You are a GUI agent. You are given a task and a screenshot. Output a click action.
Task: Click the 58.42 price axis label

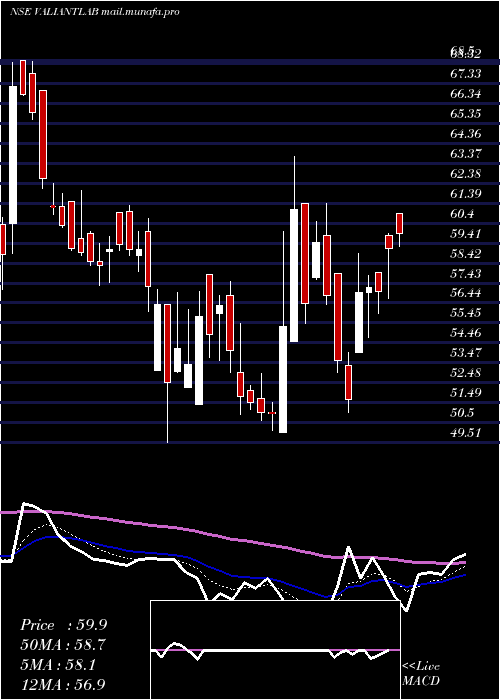pos(466,253)
